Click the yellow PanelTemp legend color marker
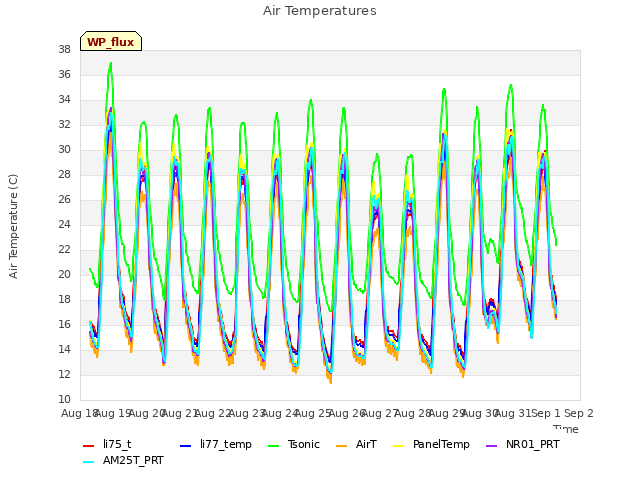The height and width of the screenshot is (480, 640). (x=398, y=446)
